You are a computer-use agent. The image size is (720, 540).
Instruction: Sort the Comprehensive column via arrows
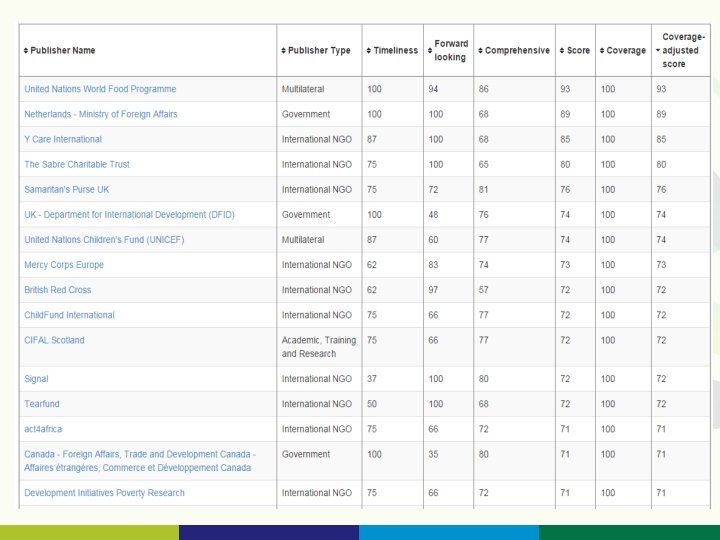480,51
